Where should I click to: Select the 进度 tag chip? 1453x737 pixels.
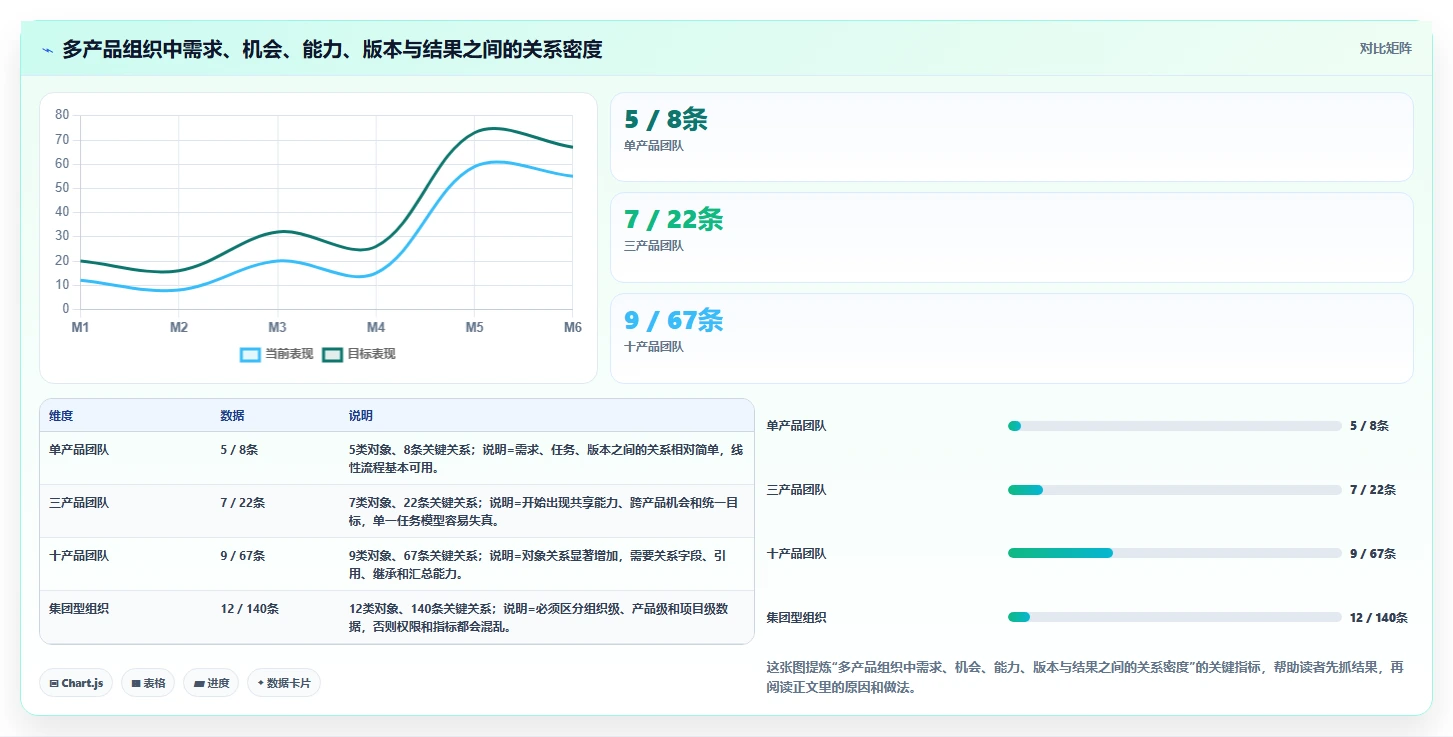click(x=211, y=683)
